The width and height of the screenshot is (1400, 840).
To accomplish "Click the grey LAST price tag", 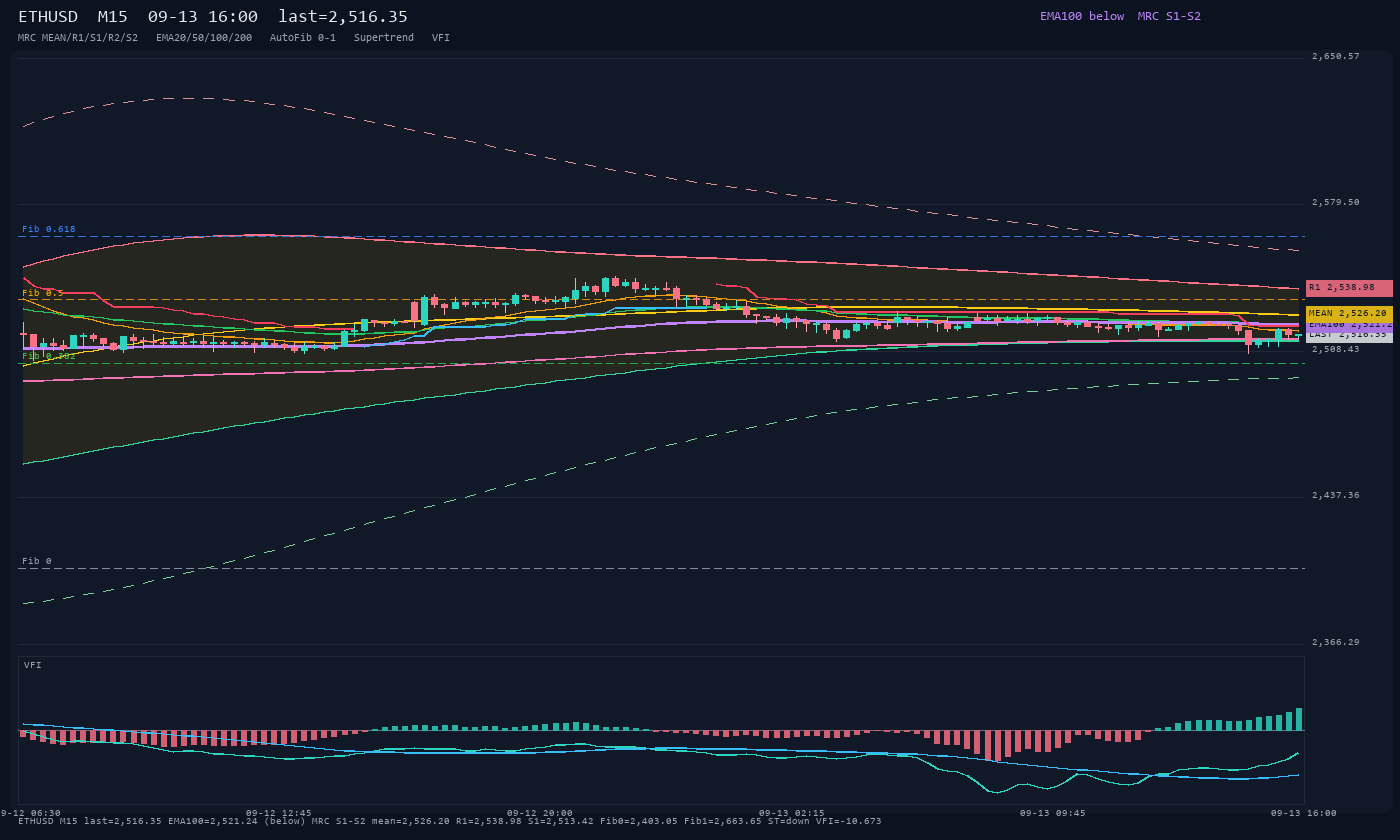I will click(x=1349, y=336).
